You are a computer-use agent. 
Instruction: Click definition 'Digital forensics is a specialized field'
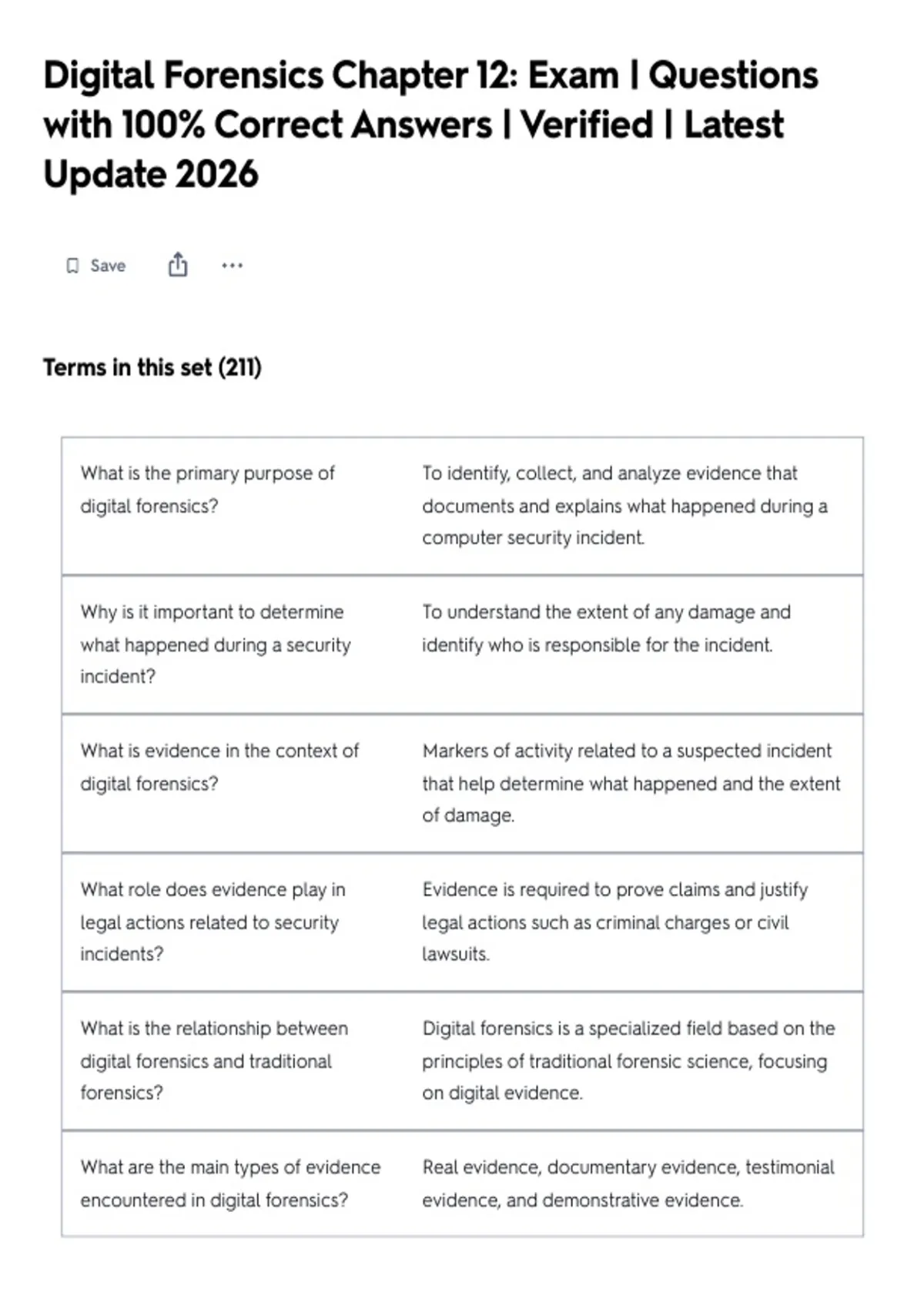[x=628, y=1060]
